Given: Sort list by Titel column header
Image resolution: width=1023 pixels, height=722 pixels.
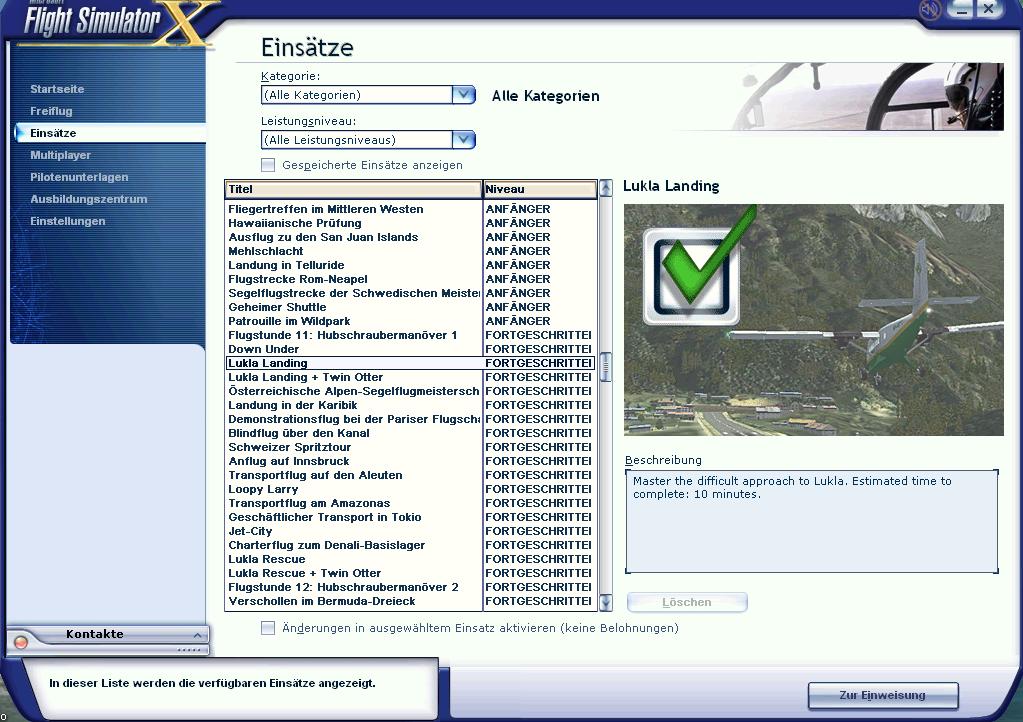Looking at the screenshot, I should [353, 189].
